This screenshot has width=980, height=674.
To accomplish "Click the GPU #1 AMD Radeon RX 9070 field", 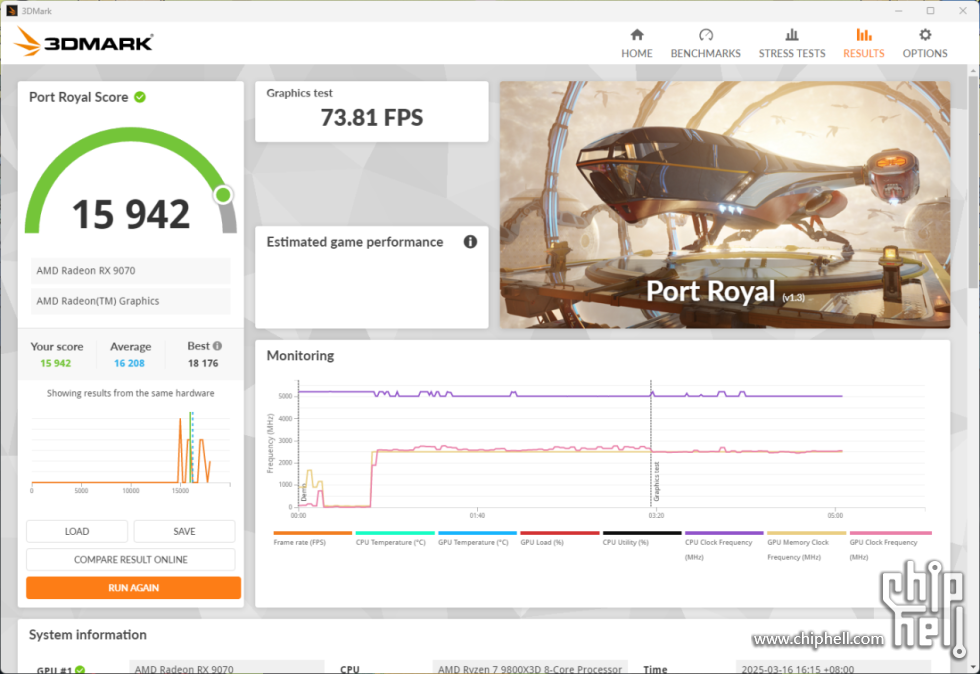I will [x=226, y=668].
